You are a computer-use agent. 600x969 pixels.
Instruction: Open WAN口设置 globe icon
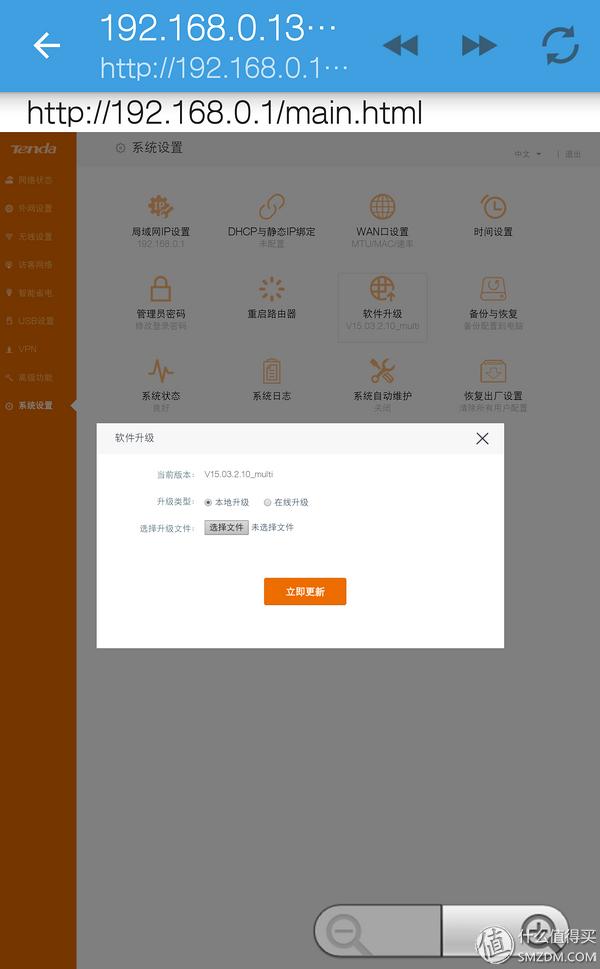[382, 207]
